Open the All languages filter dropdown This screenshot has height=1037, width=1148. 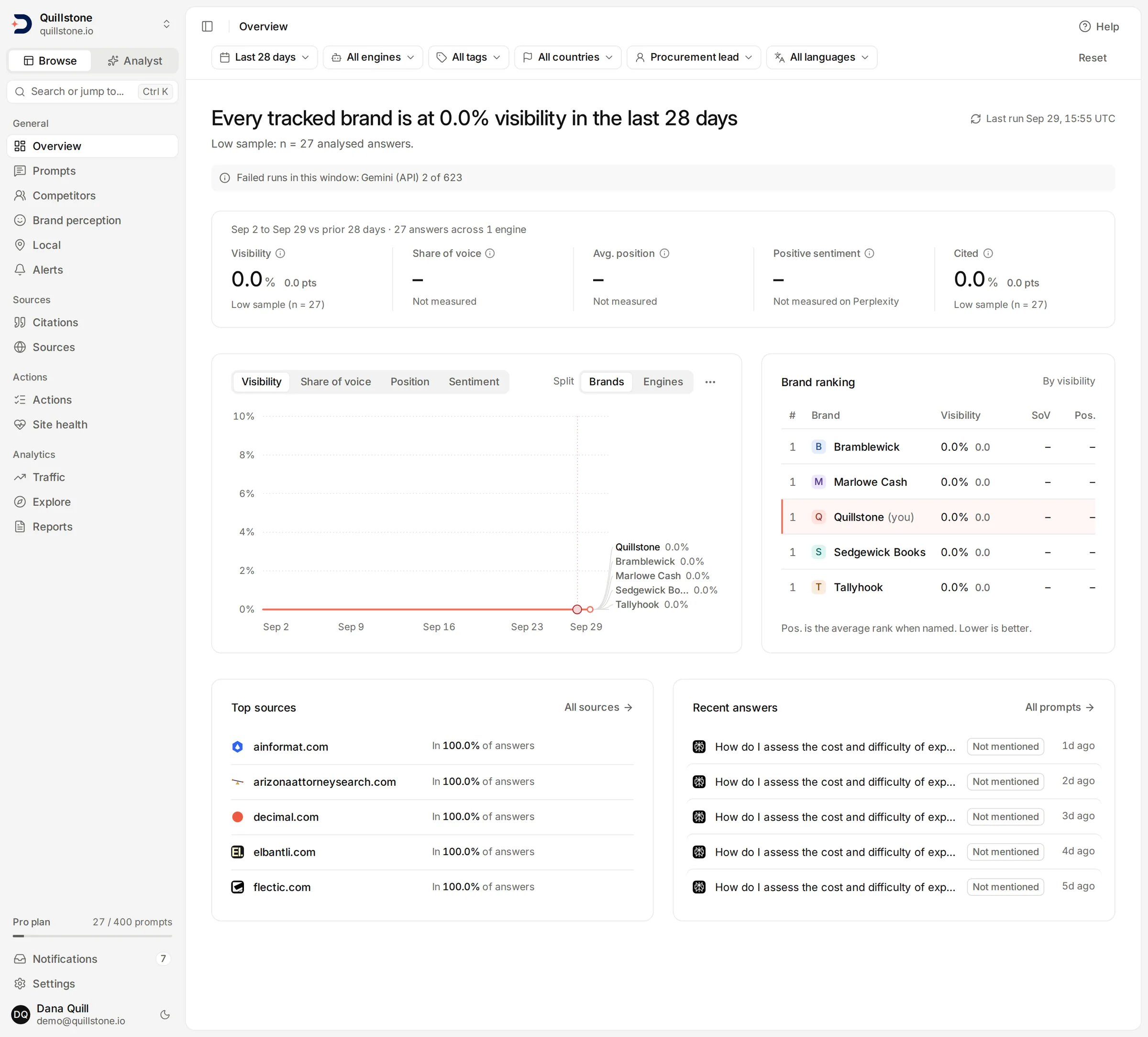(x=822, y=57)
